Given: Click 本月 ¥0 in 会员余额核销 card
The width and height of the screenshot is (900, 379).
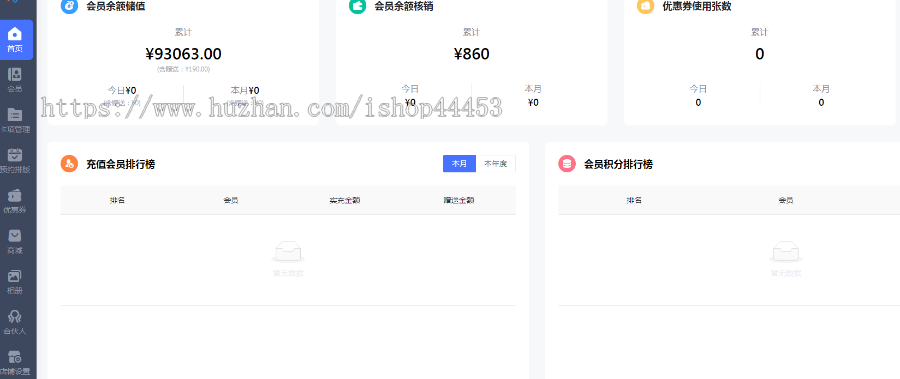Looking at the screenshot, I should (533, 103).
